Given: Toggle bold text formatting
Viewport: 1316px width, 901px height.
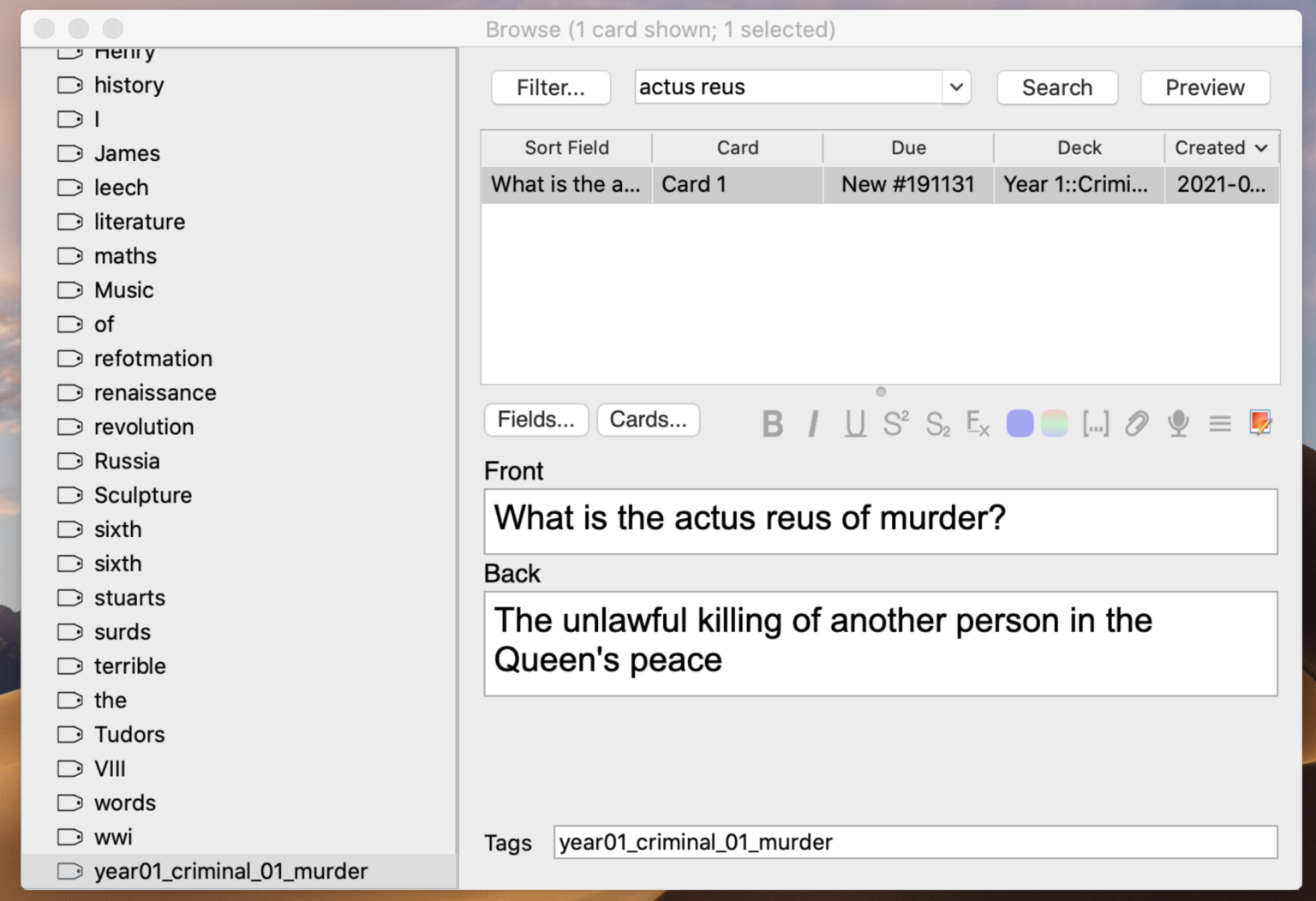Looking at the screenshot, I should click(x=772, y=424).
